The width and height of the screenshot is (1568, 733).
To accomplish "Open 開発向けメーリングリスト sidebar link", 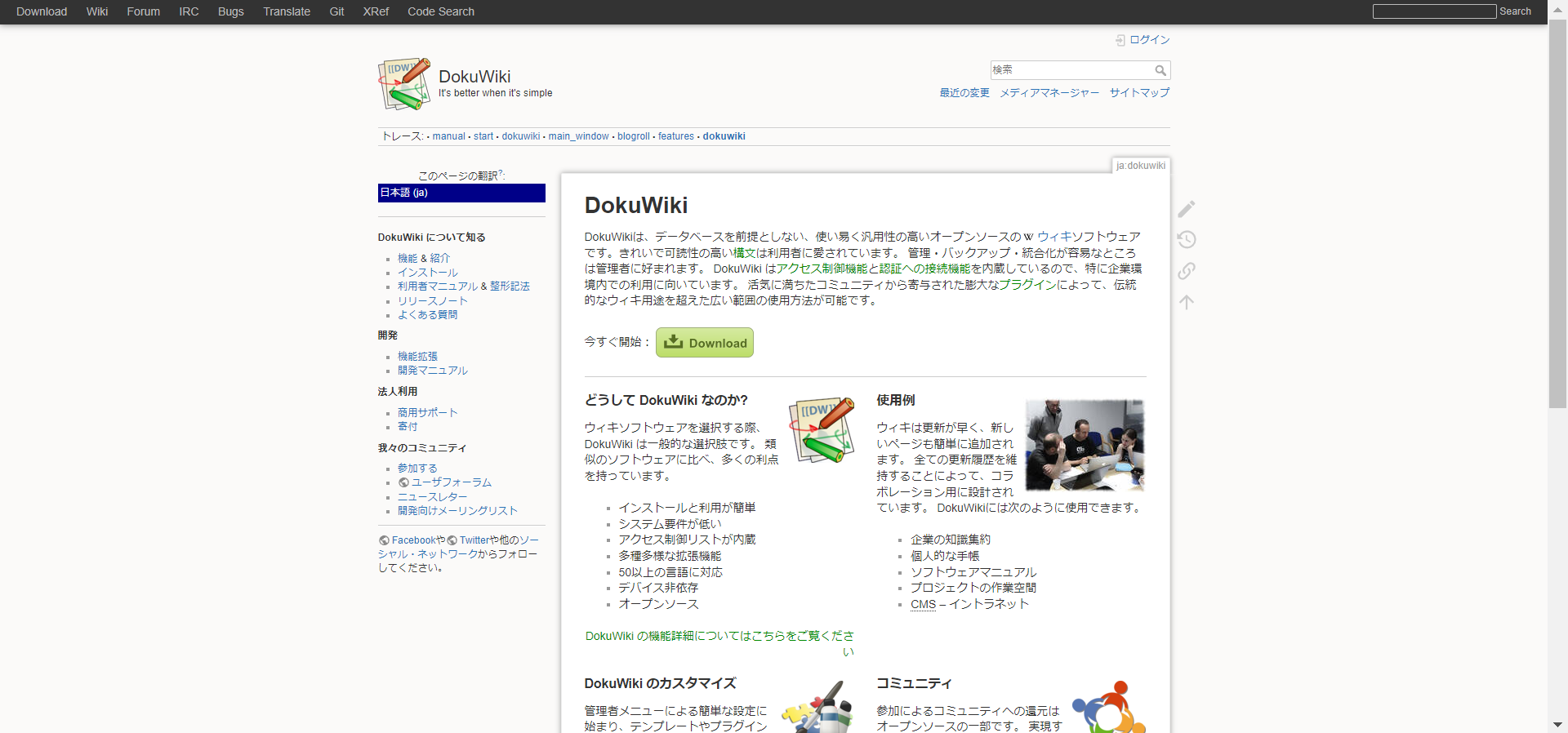I will (458, 511).
